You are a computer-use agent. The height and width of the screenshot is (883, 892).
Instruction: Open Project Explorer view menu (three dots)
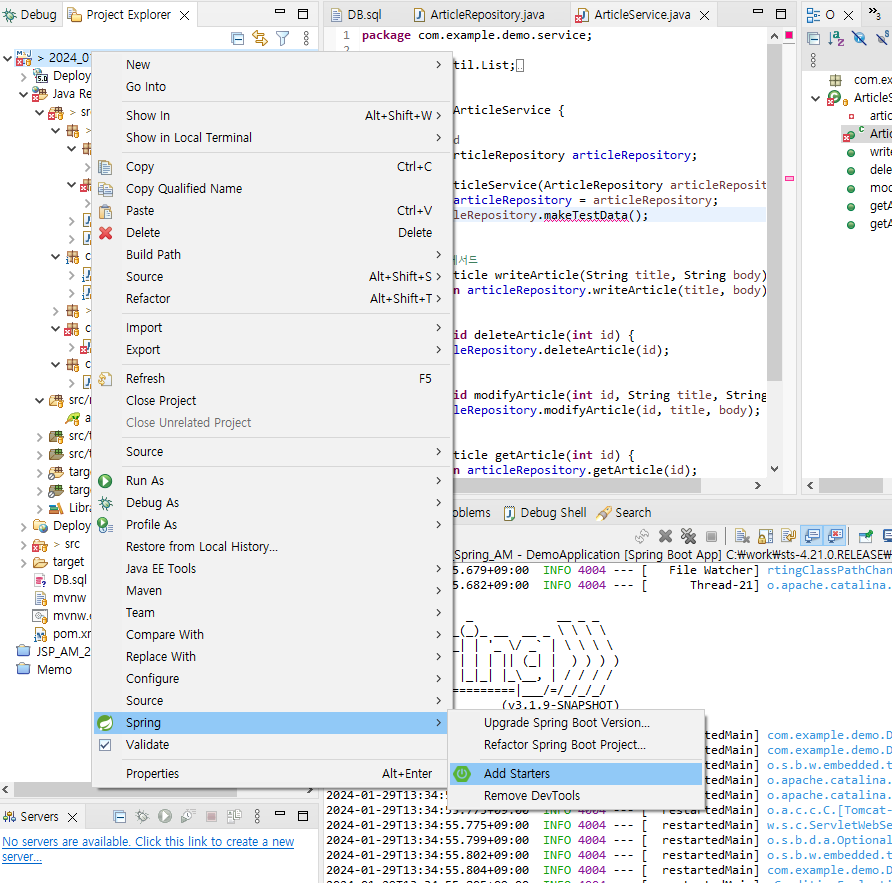[306, 39]
